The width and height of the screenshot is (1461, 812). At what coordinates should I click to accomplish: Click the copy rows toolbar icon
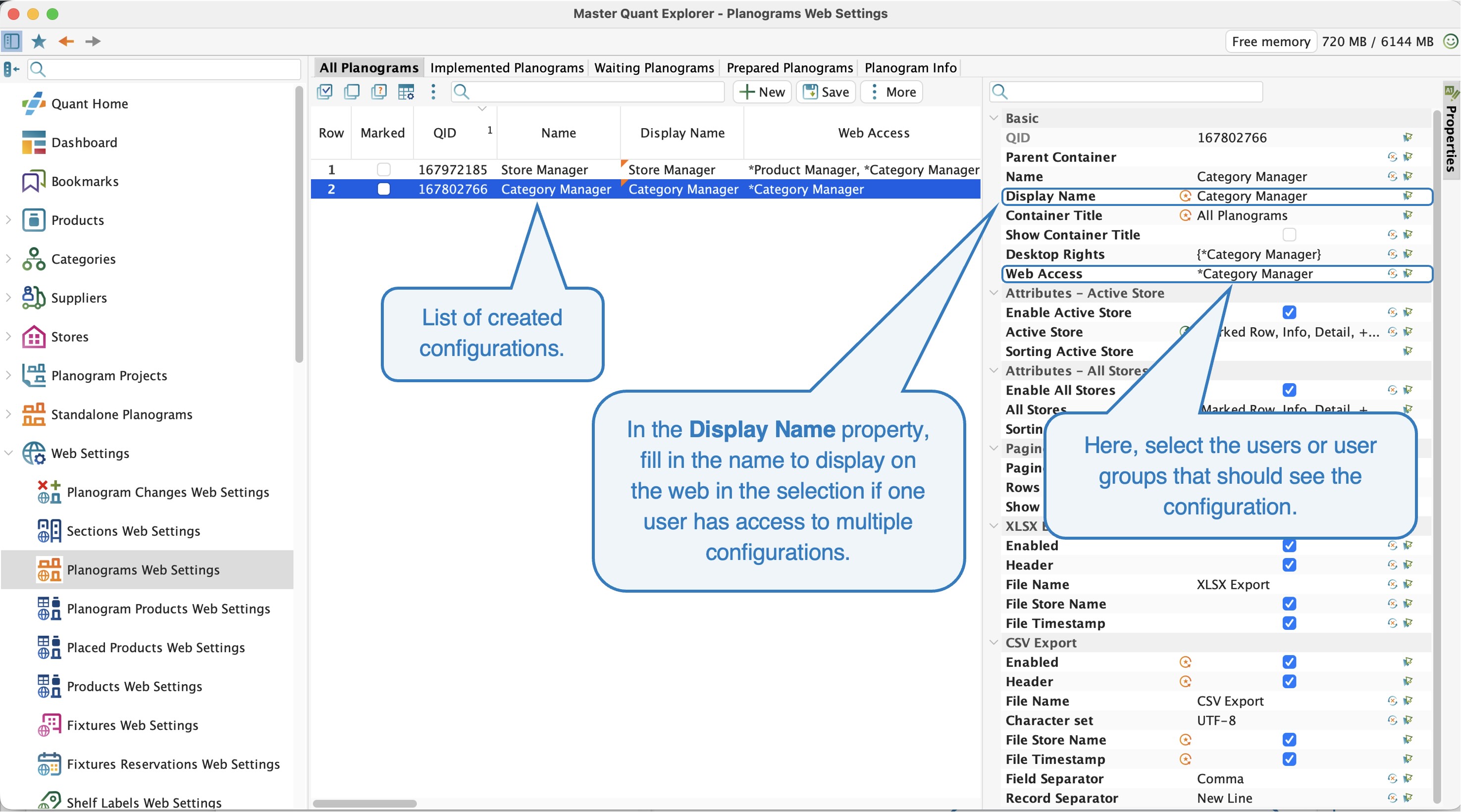[x=352, y=92]
